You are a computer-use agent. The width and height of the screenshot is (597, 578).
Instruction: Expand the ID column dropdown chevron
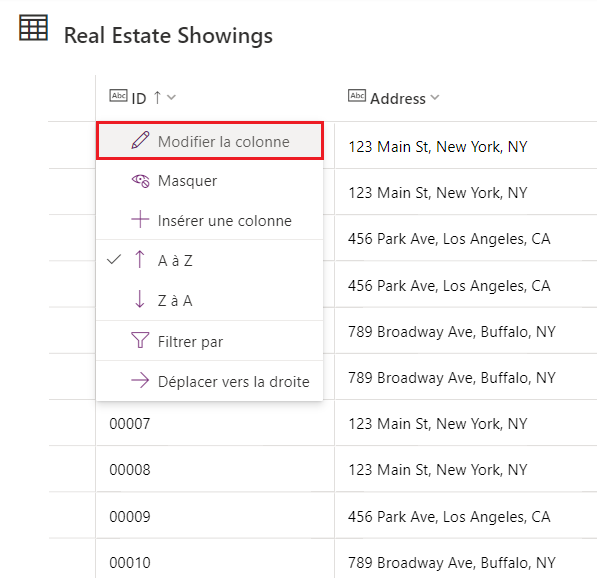(x=171, y=97)
